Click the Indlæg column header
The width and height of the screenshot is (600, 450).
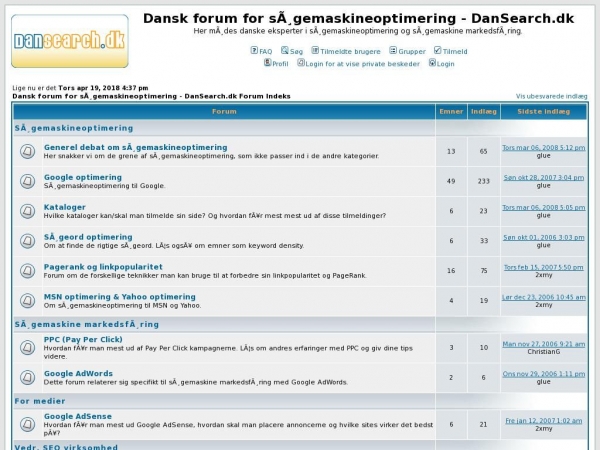484,112
